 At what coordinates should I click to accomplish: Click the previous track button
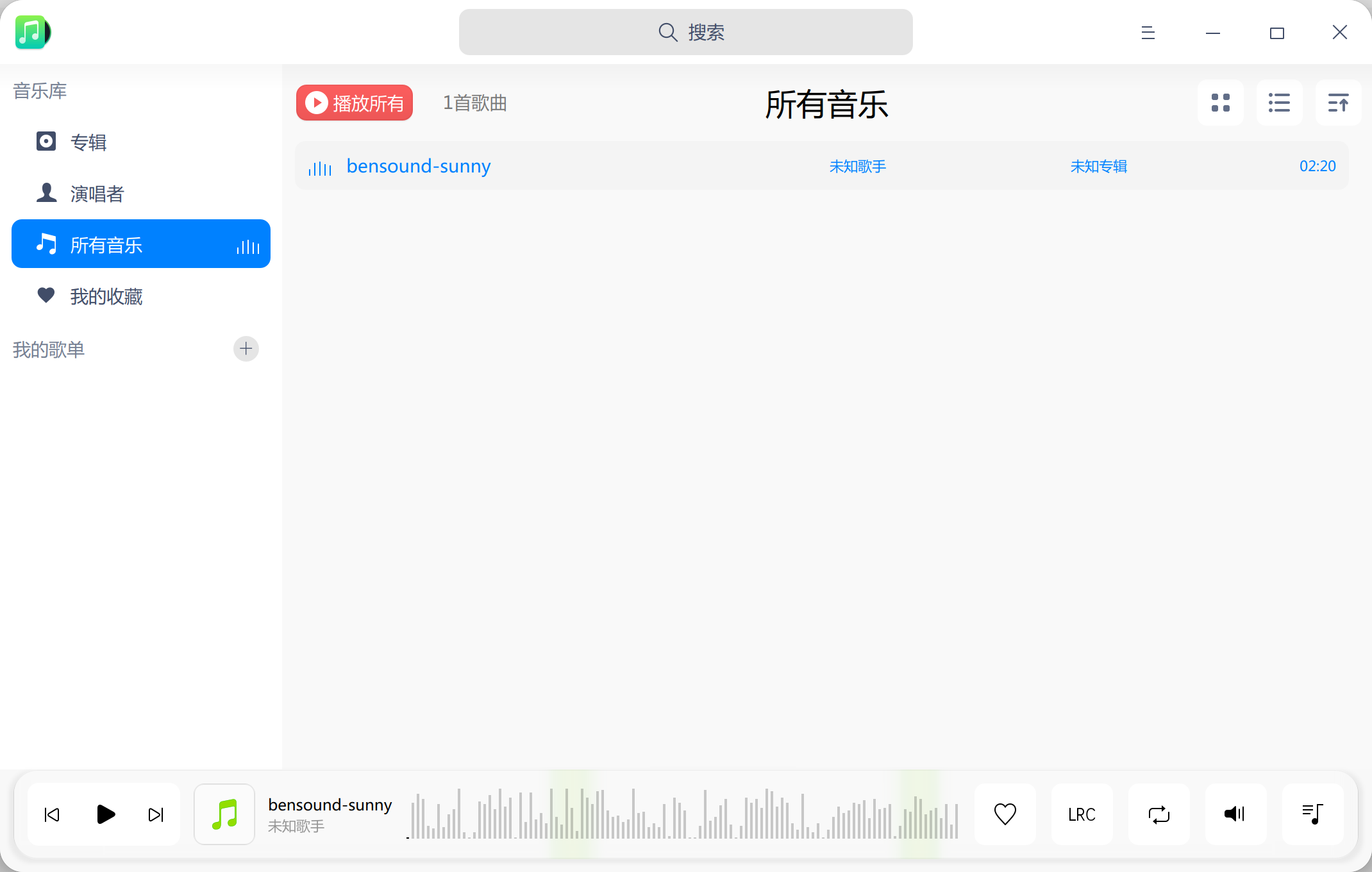(x=52, y=814)
